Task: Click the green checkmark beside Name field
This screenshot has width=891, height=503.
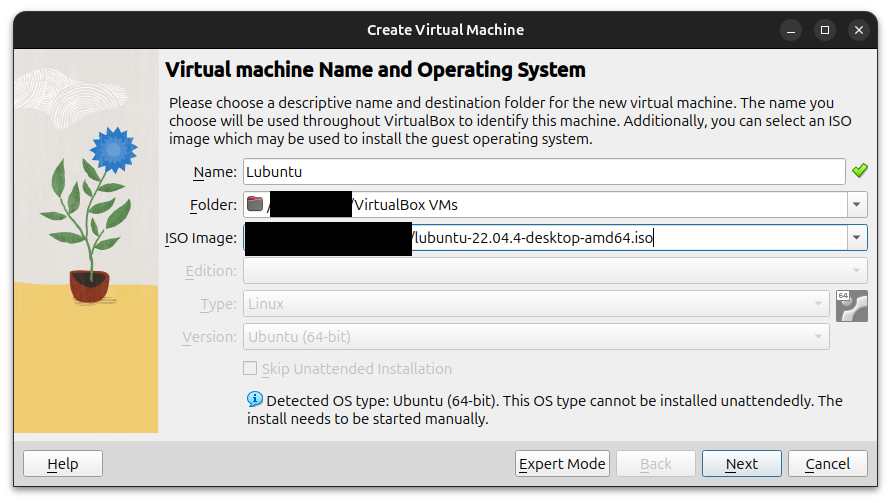Action: [859, 171]
